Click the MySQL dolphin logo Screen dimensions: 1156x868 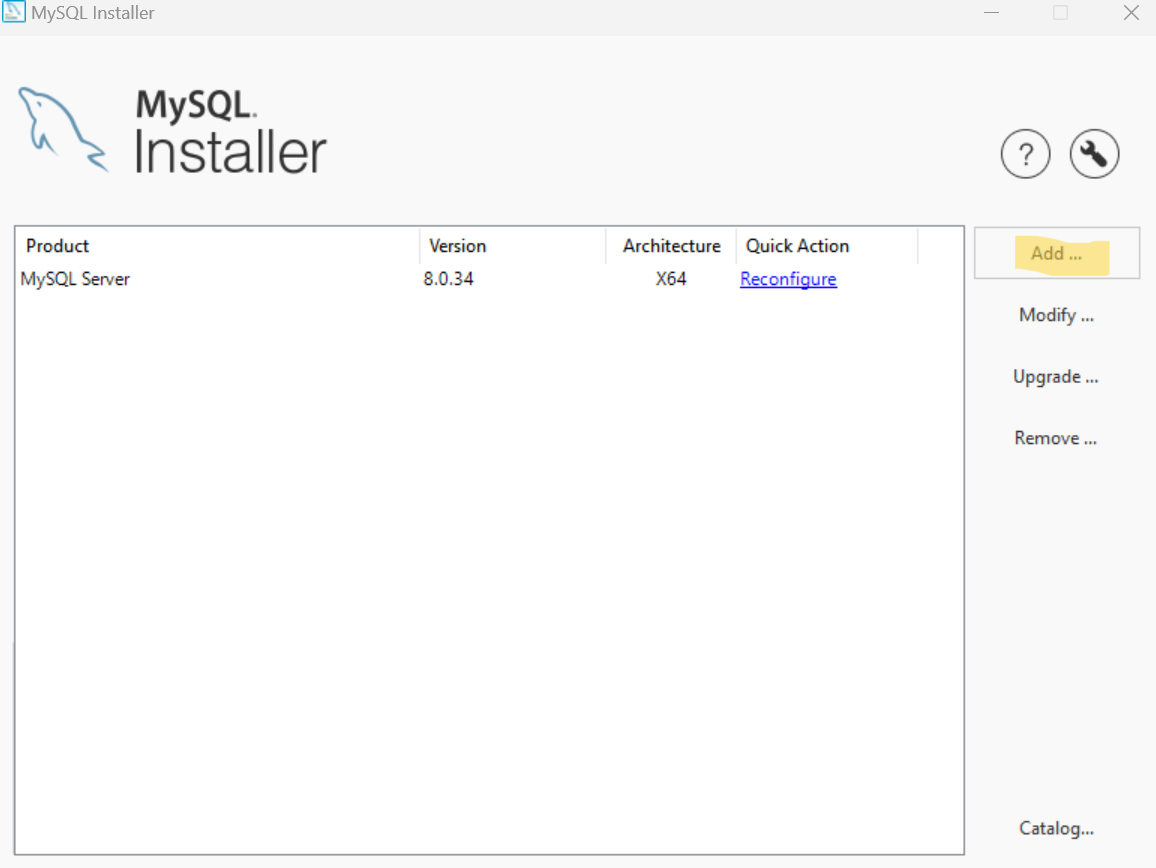pyautogui.click(x=63, y=130)
